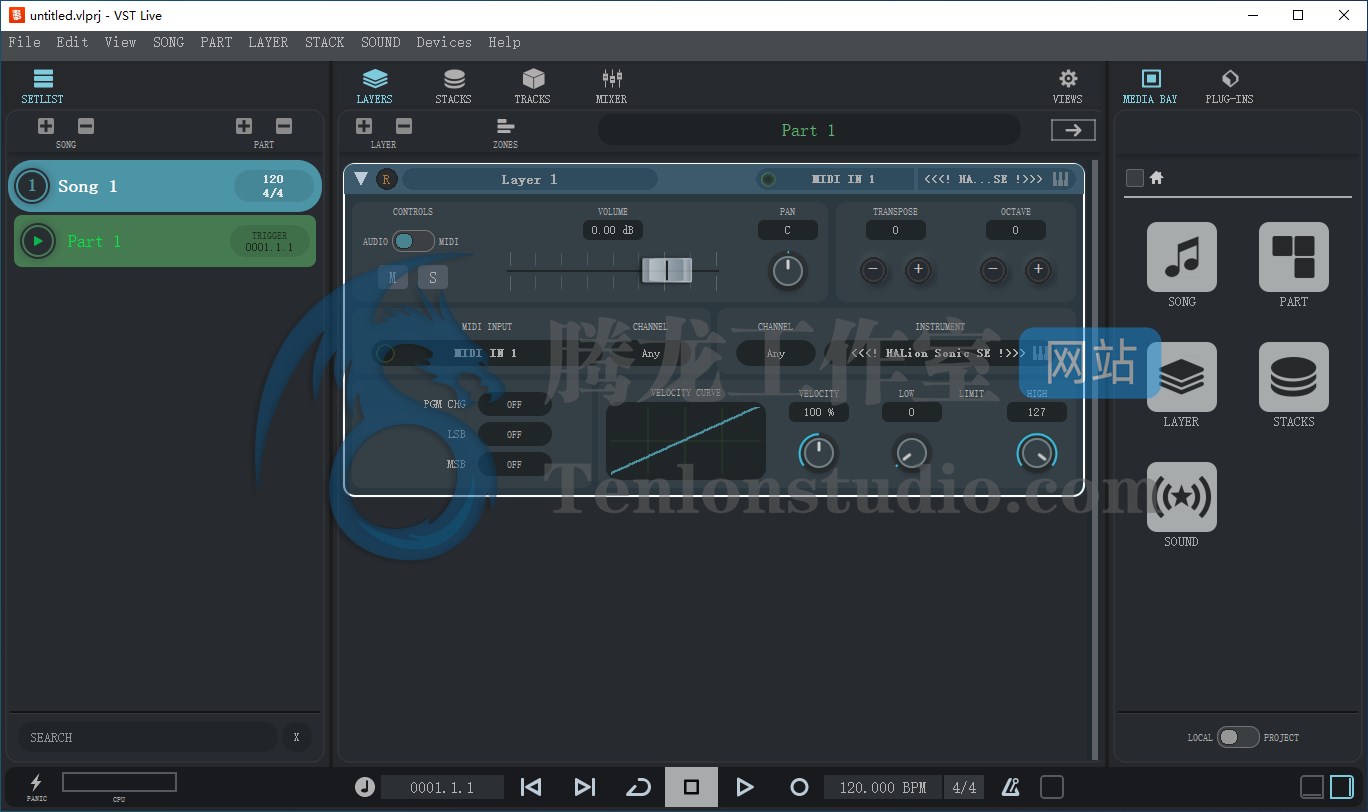Open Song category in Media Bay
The image size is (1368, 812).
pyautogui.click(x=1182, y=257)
